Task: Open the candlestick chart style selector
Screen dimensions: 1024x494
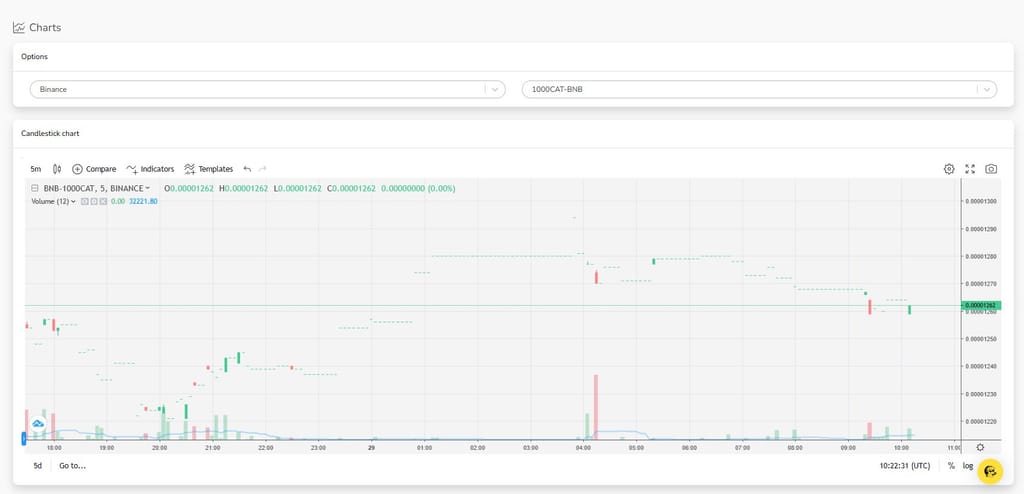Action: tap(57, 169)
